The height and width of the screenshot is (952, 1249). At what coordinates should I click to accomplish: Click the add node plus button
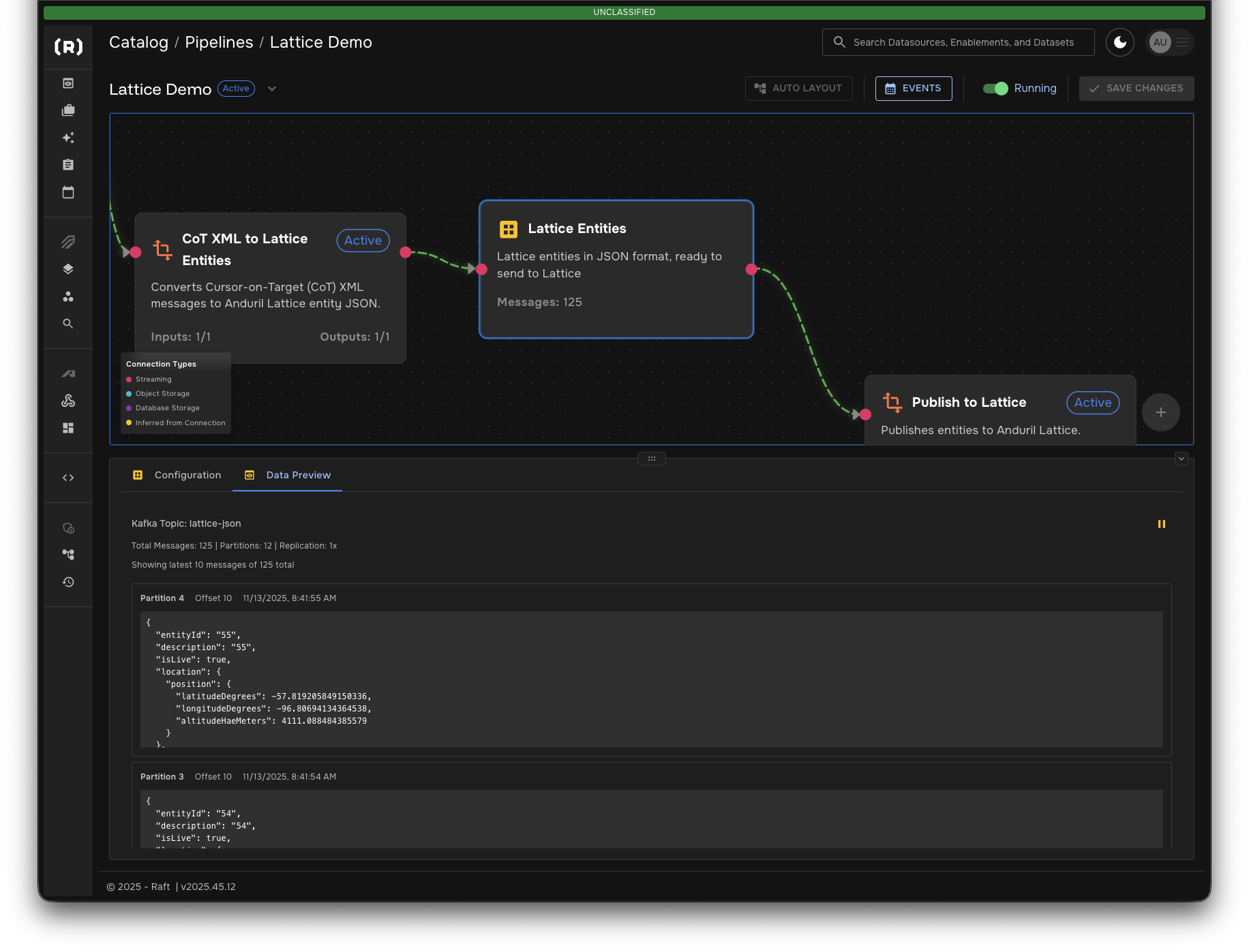[x=1161, y=412]
